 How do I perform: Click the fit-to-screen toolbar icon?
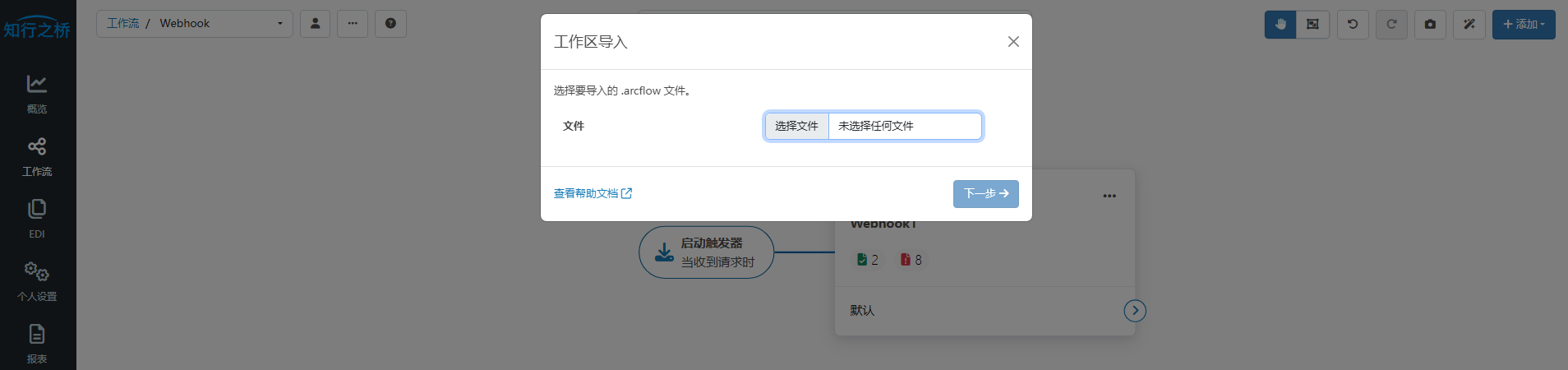coord(1312,25)
